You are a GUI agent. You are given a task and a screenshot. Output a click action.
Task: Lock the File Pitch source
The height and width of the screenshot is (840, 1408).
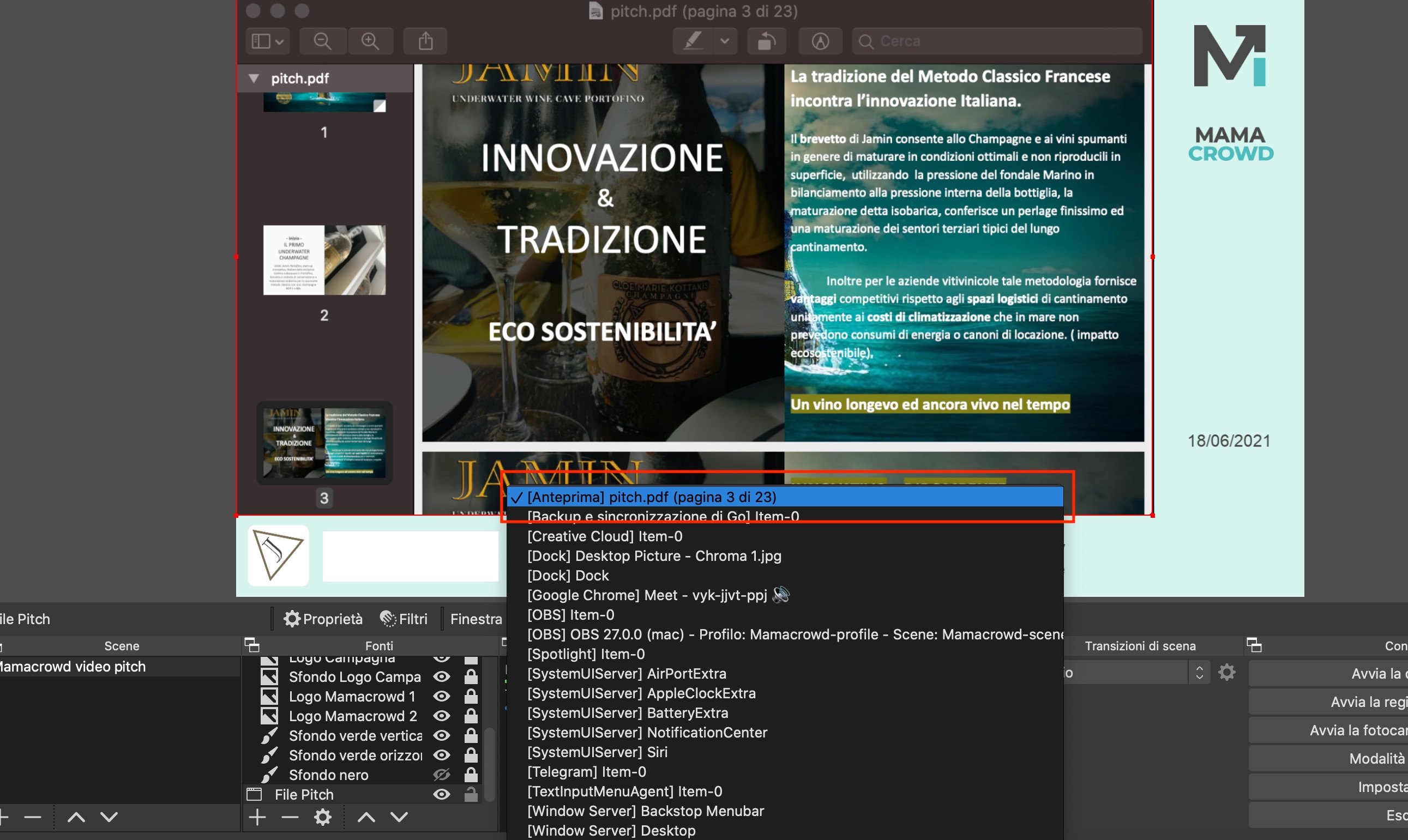click(x=471, y=794)
